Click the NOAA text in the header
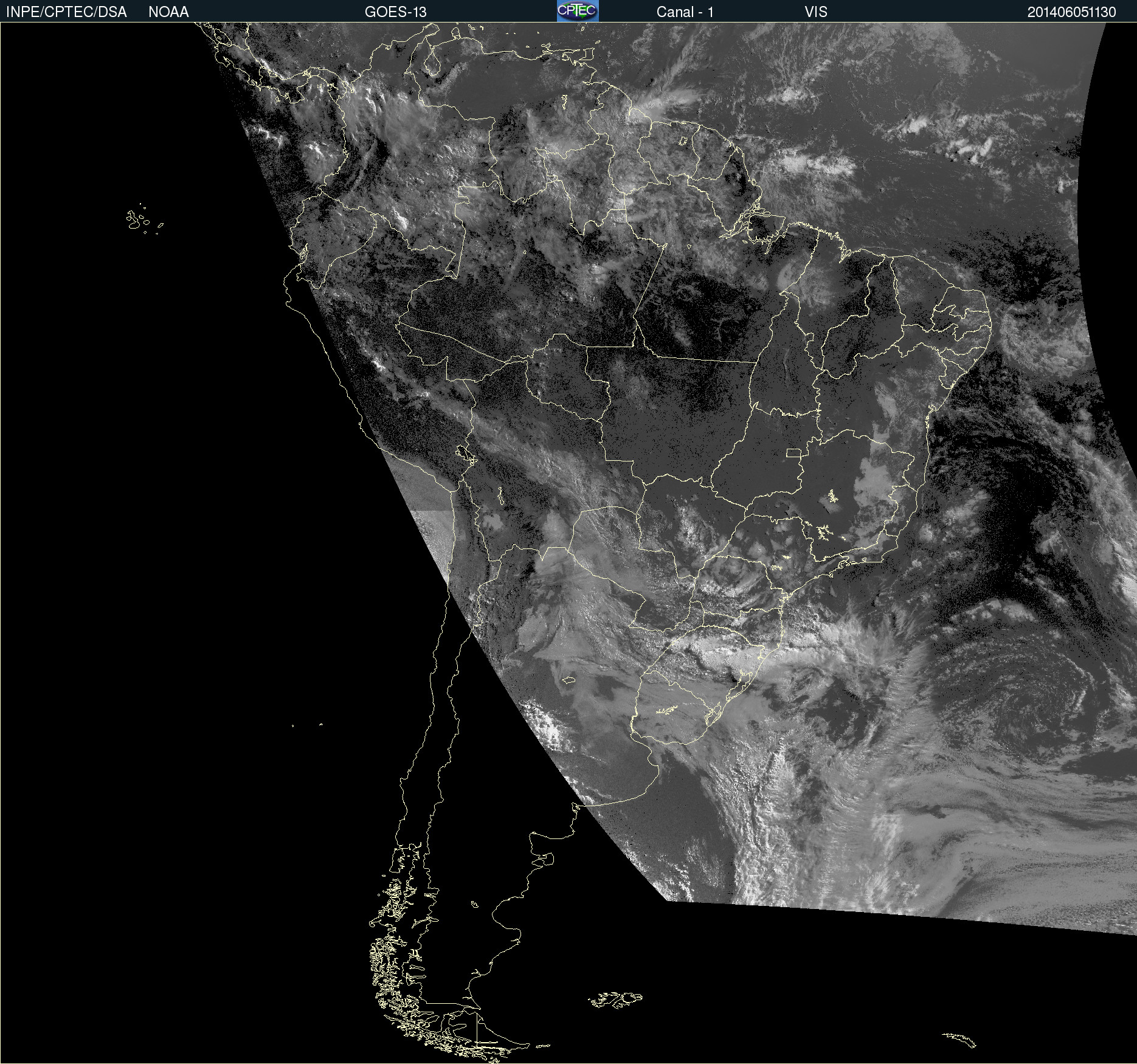1137x1064 pixels. (168, 12)
